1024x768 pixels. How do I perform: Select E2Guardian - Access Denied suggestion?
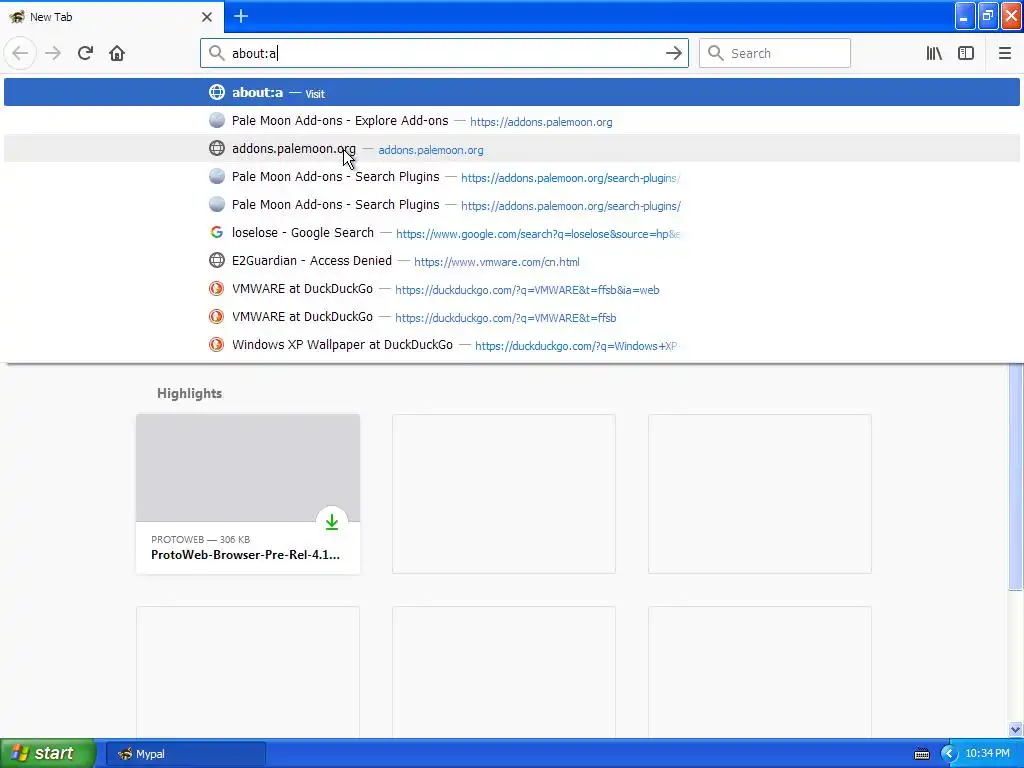(x=512, y=261)
